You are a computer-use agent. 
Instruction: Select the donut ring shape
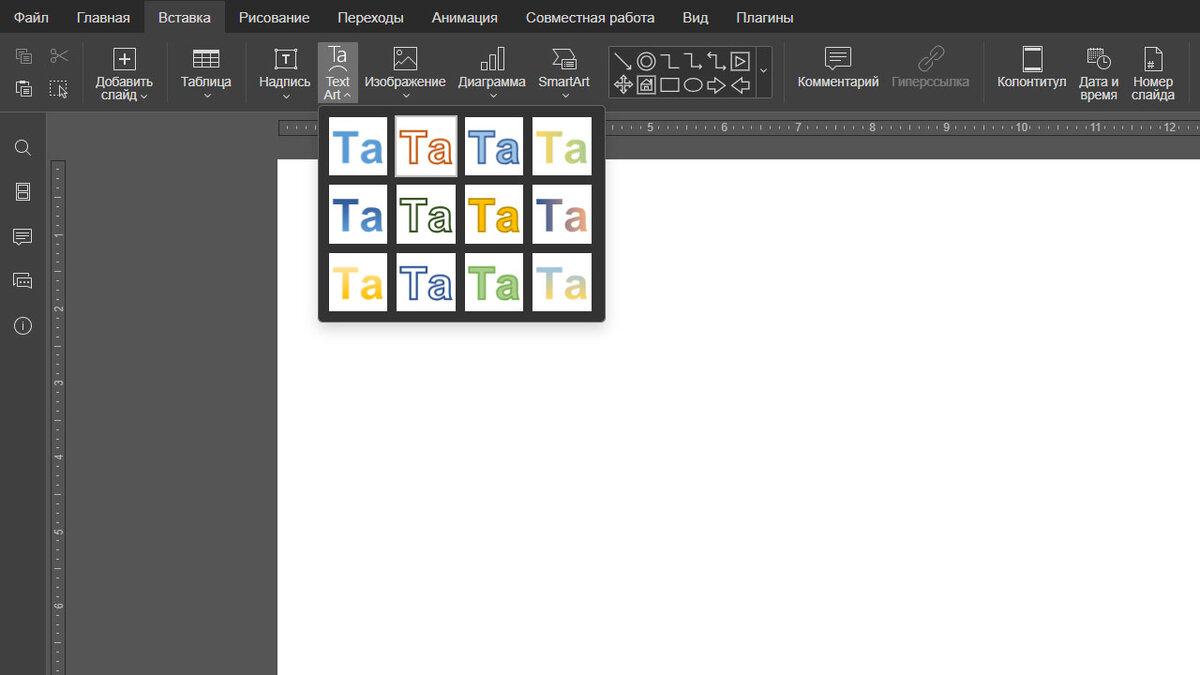click(x=646, y=62)
